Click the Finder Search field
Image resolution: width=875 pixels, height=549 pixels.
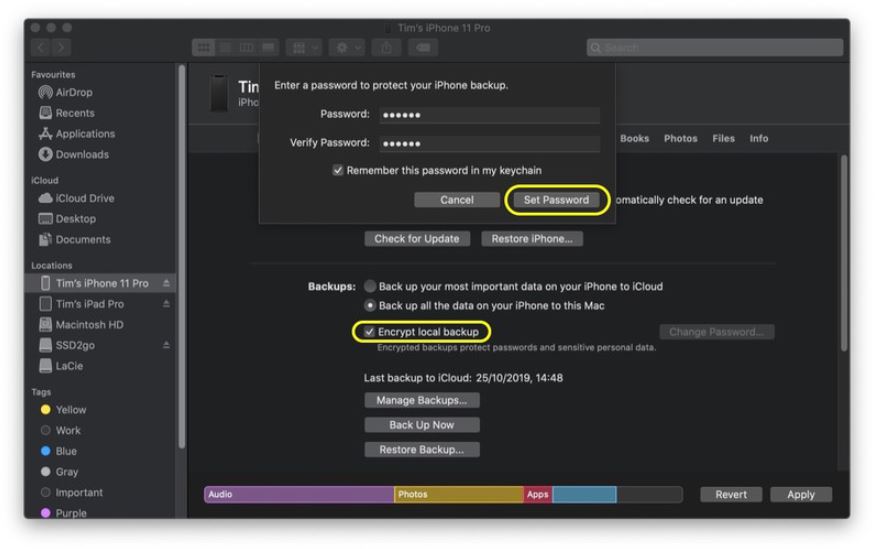click(715, 47)
